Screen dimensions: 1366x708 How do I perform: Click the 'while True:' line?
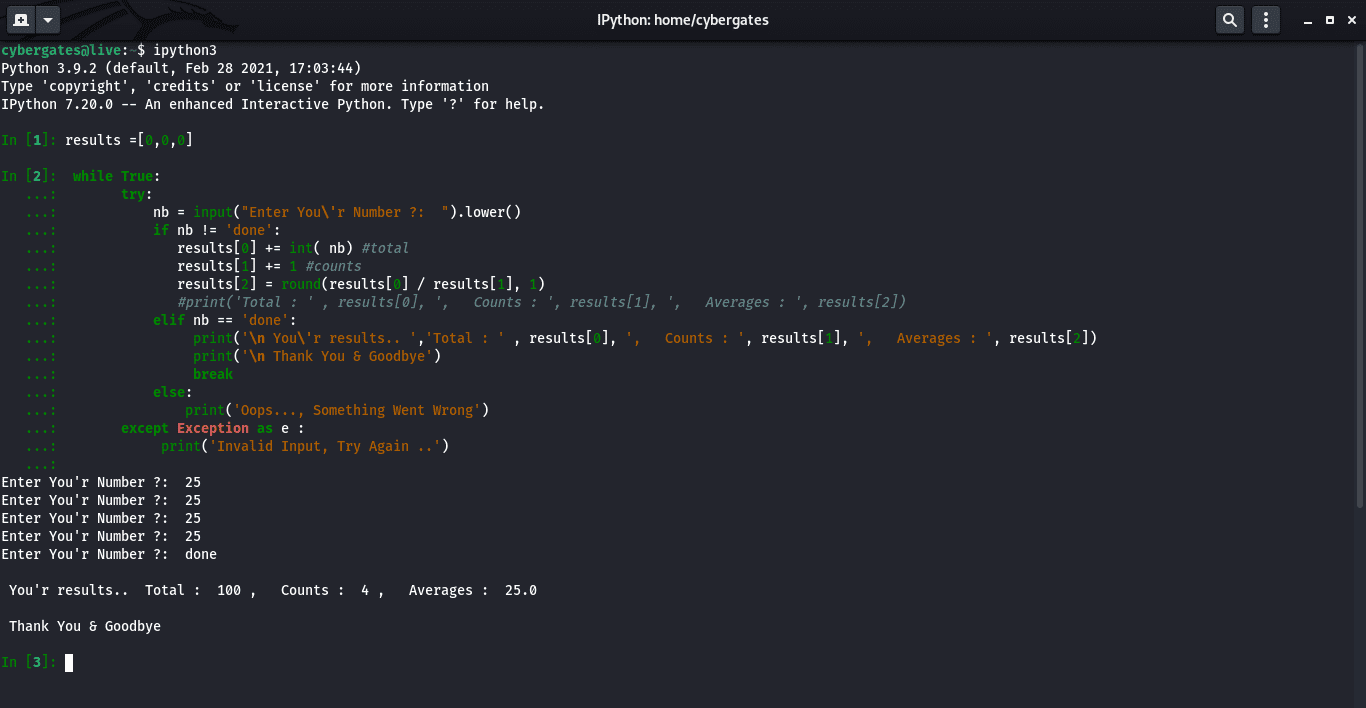[117, 176]
